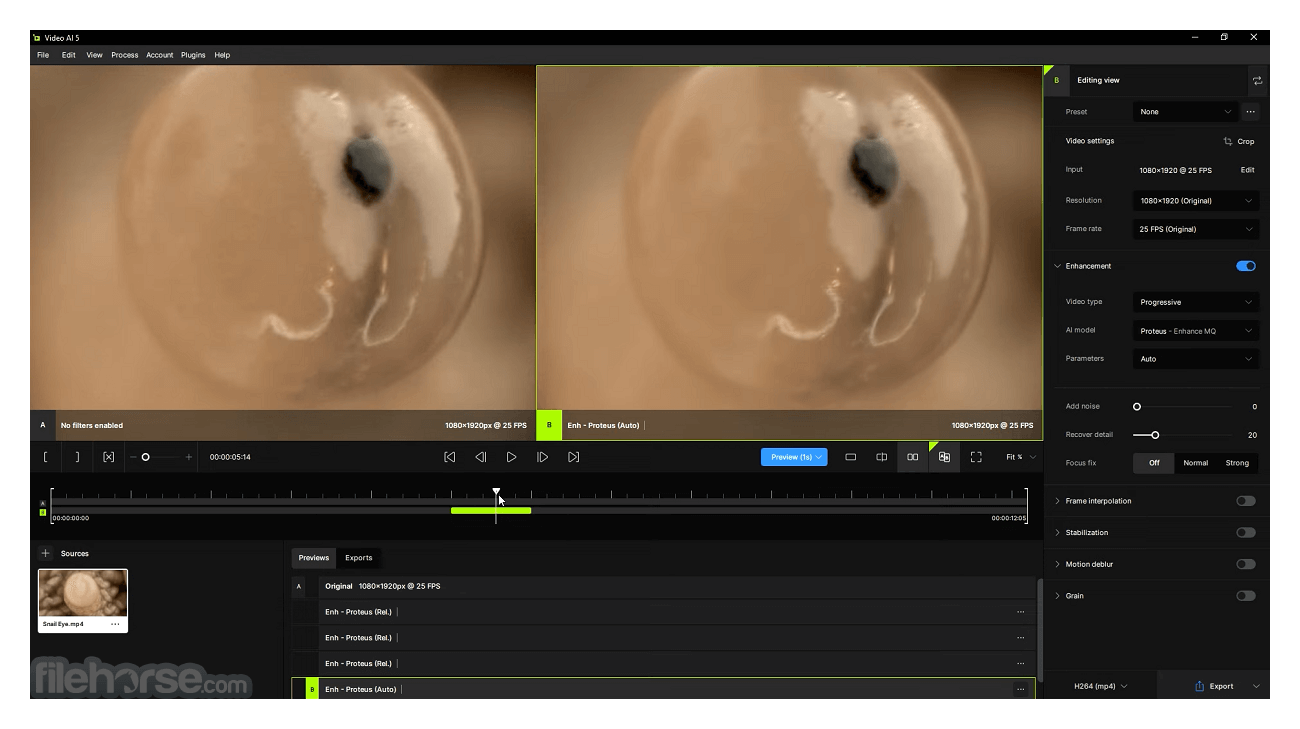Switch to the Exports tab
Image resolution: width=1300 pixels, height=729 pixels.
click(359, 558)
